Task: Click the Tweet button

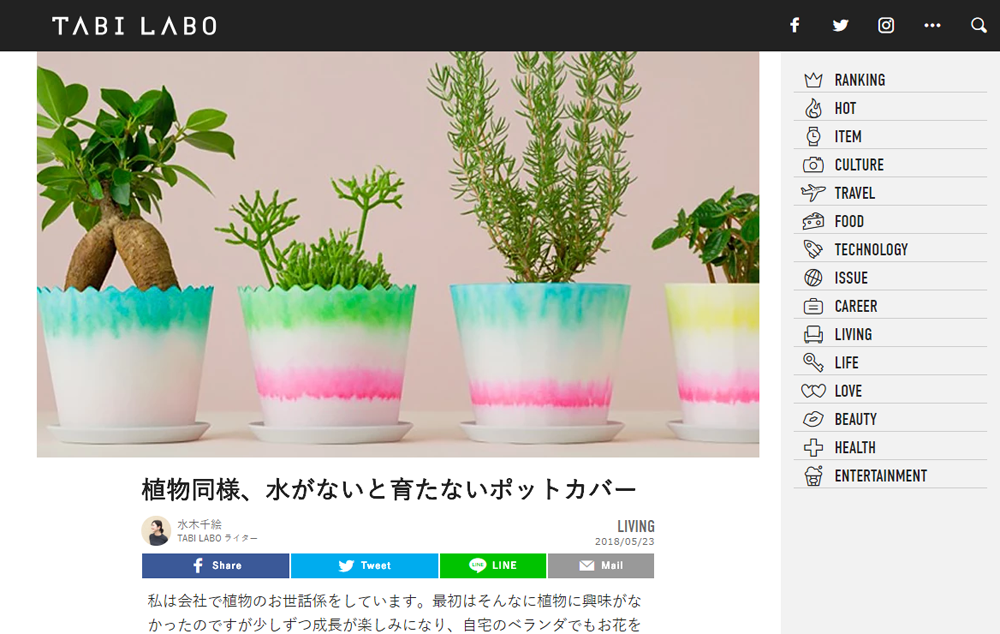Action: (365, 566)
